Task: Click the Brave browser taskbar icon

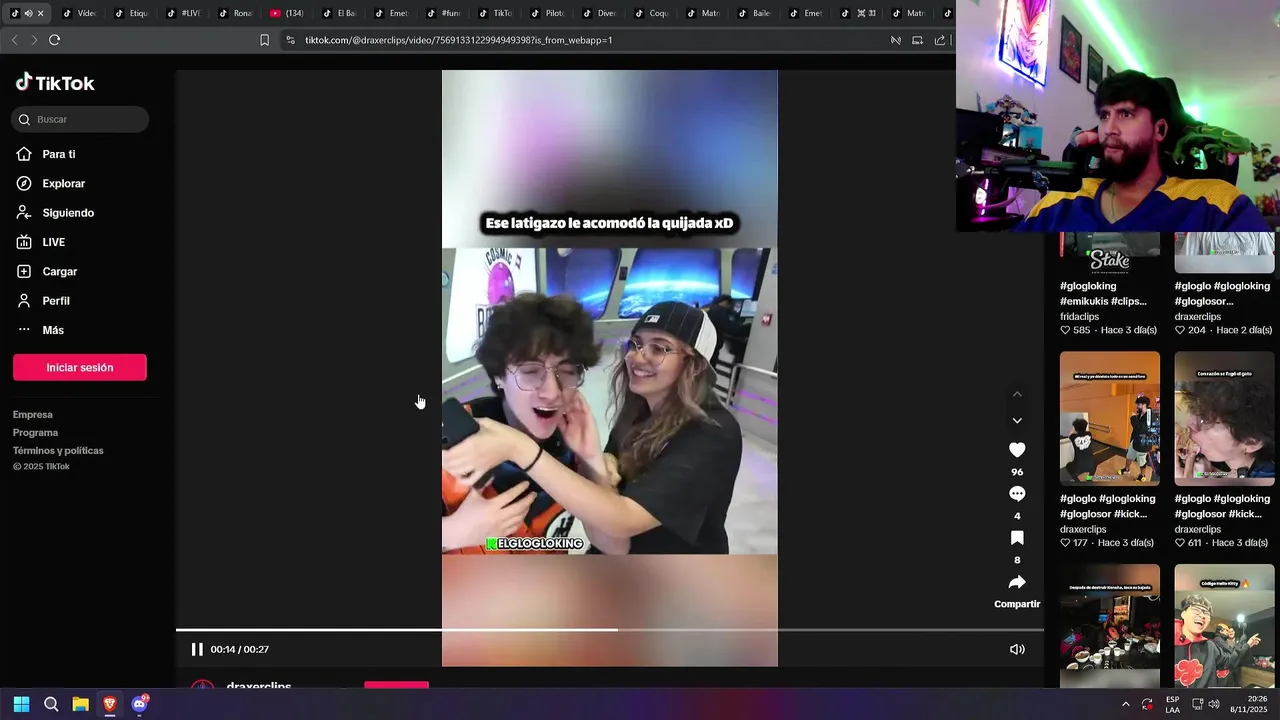Action: point(110,704)
